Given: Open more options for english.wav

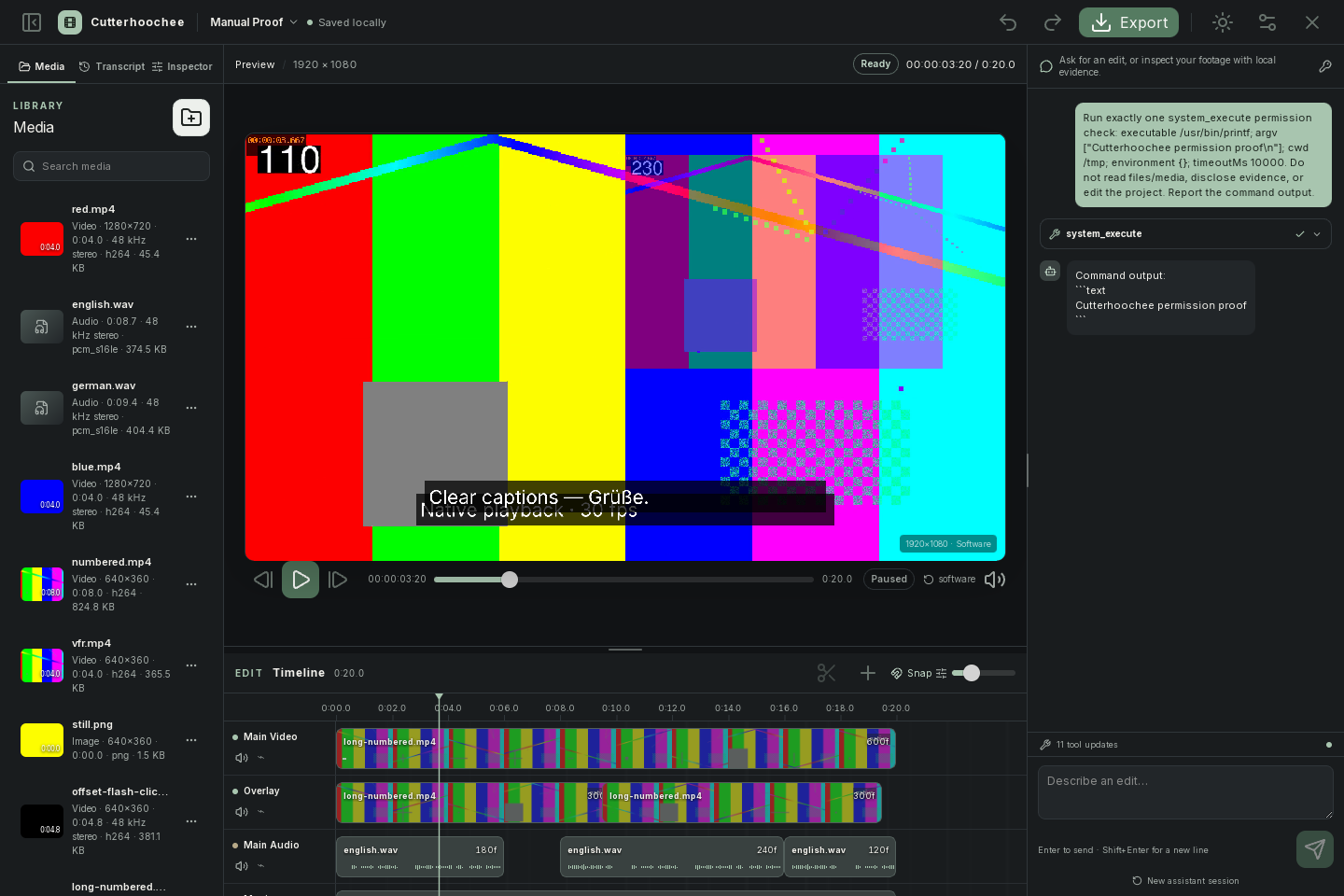Looking at the screenshot, I should (191, 327).
